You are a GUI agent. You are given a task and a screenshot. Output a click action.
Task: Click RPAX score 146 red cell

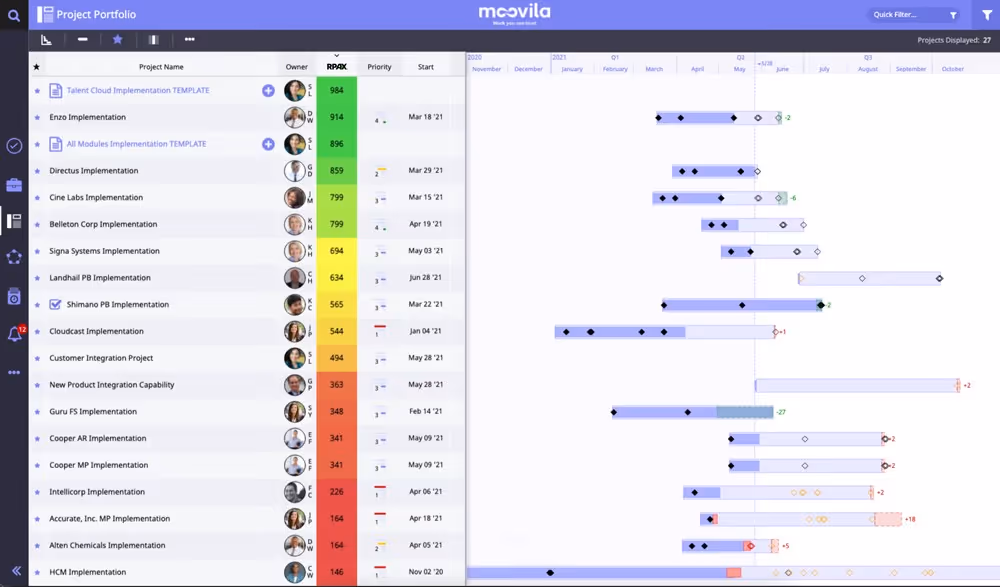point(337,572)
